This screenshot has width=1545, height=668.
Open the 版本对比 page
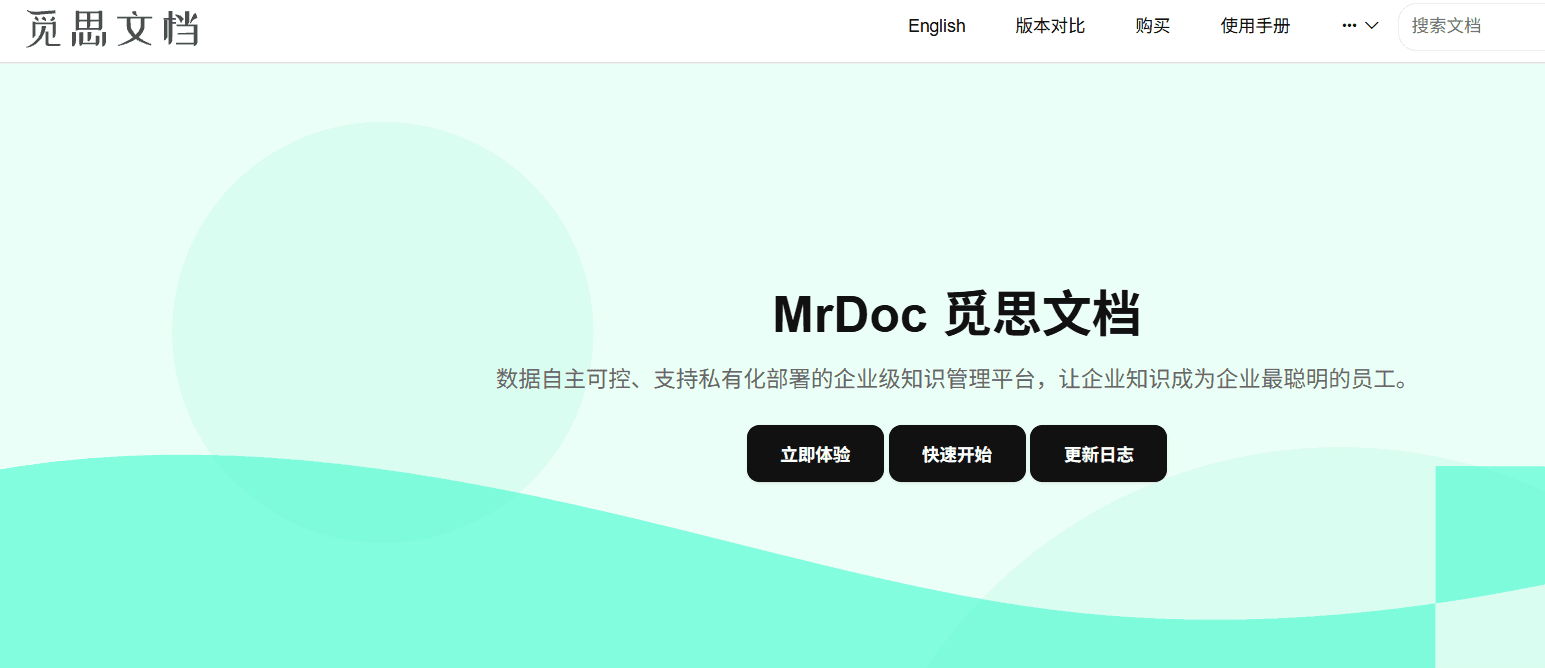point(1050,26)
